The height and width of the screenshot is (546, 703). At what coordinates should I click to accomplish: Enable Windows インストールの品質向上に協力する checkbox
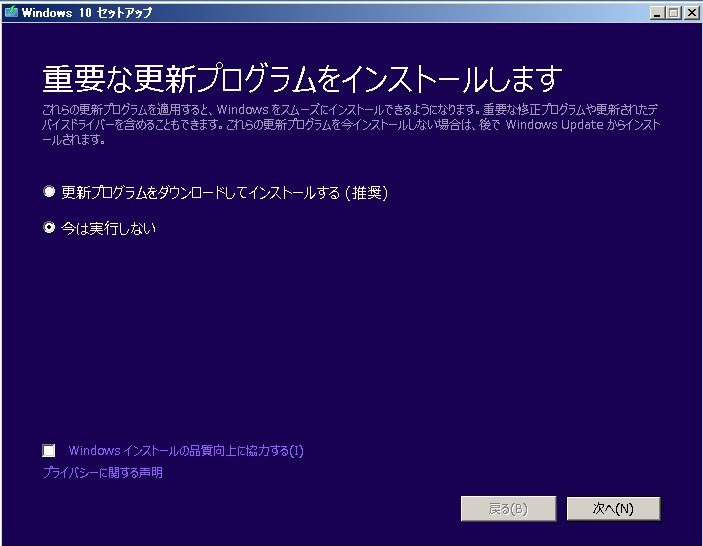[49, 450]
